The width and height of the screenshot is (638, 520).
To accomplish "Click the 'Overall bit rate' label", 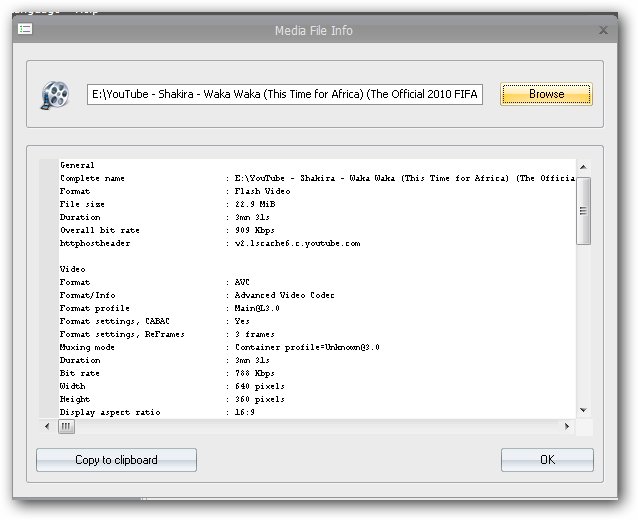I will click(x=100, y=230).
